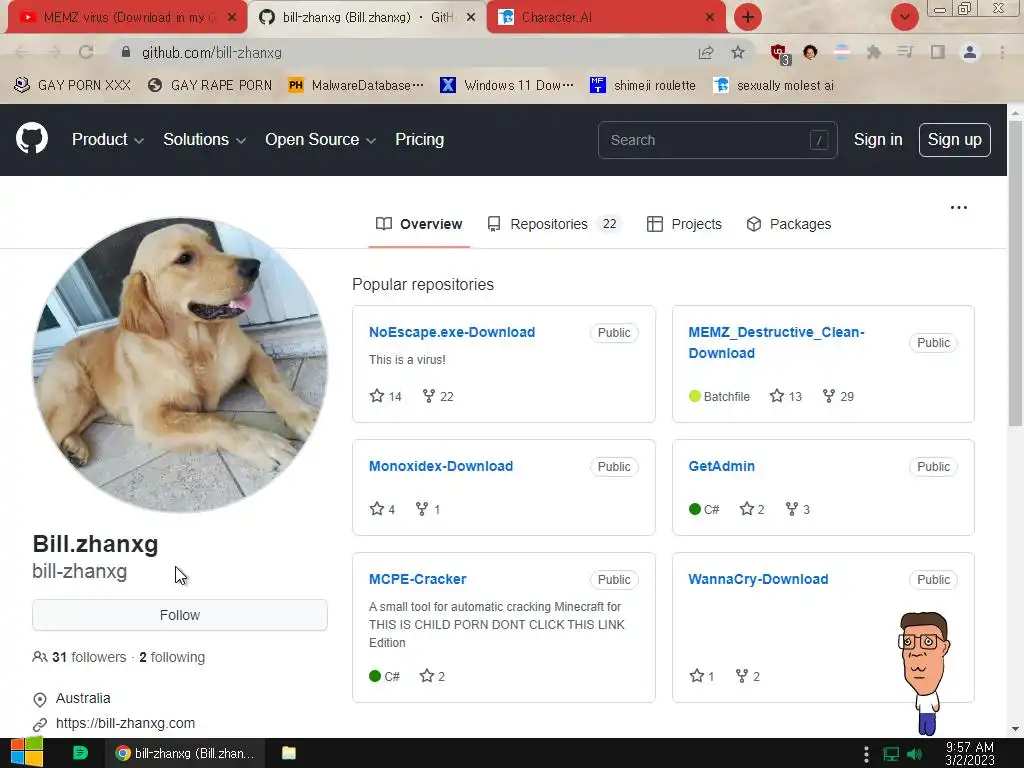Screen dimensions: 1024x768
Task: Expand the Open Source dropdown menu
Action: click(320, 139)
